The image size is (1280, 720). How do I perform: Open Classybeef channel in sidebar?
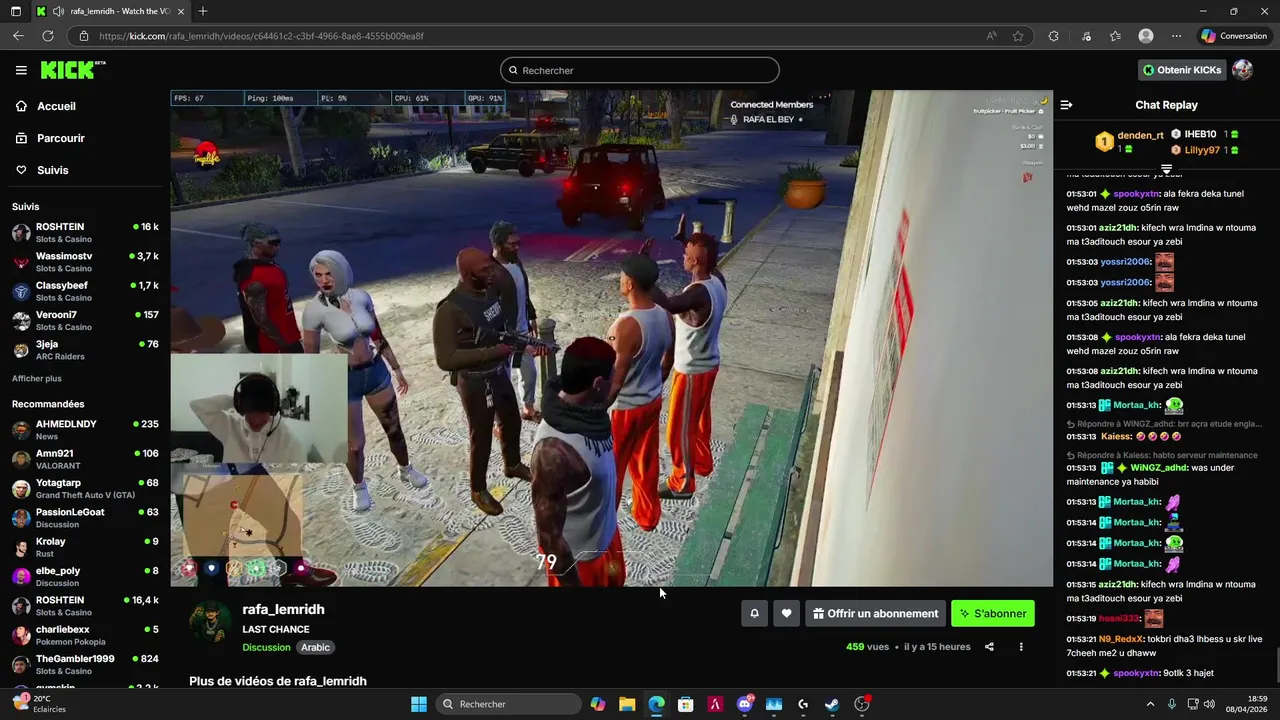click(85, 291)
